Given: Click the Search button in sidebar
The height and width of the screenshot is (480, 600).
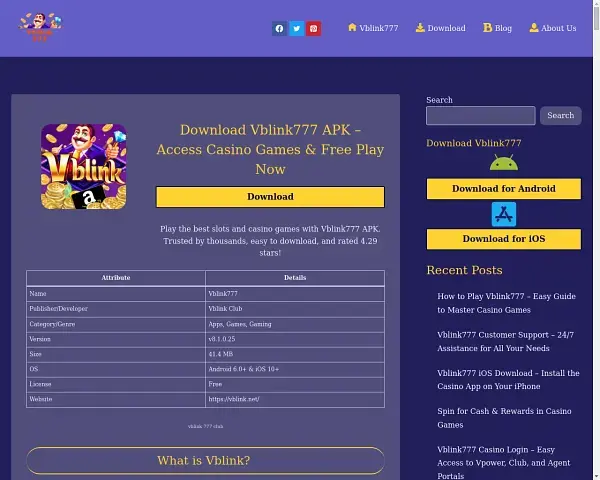Looking at the screenshot, I should pos(560,116).
